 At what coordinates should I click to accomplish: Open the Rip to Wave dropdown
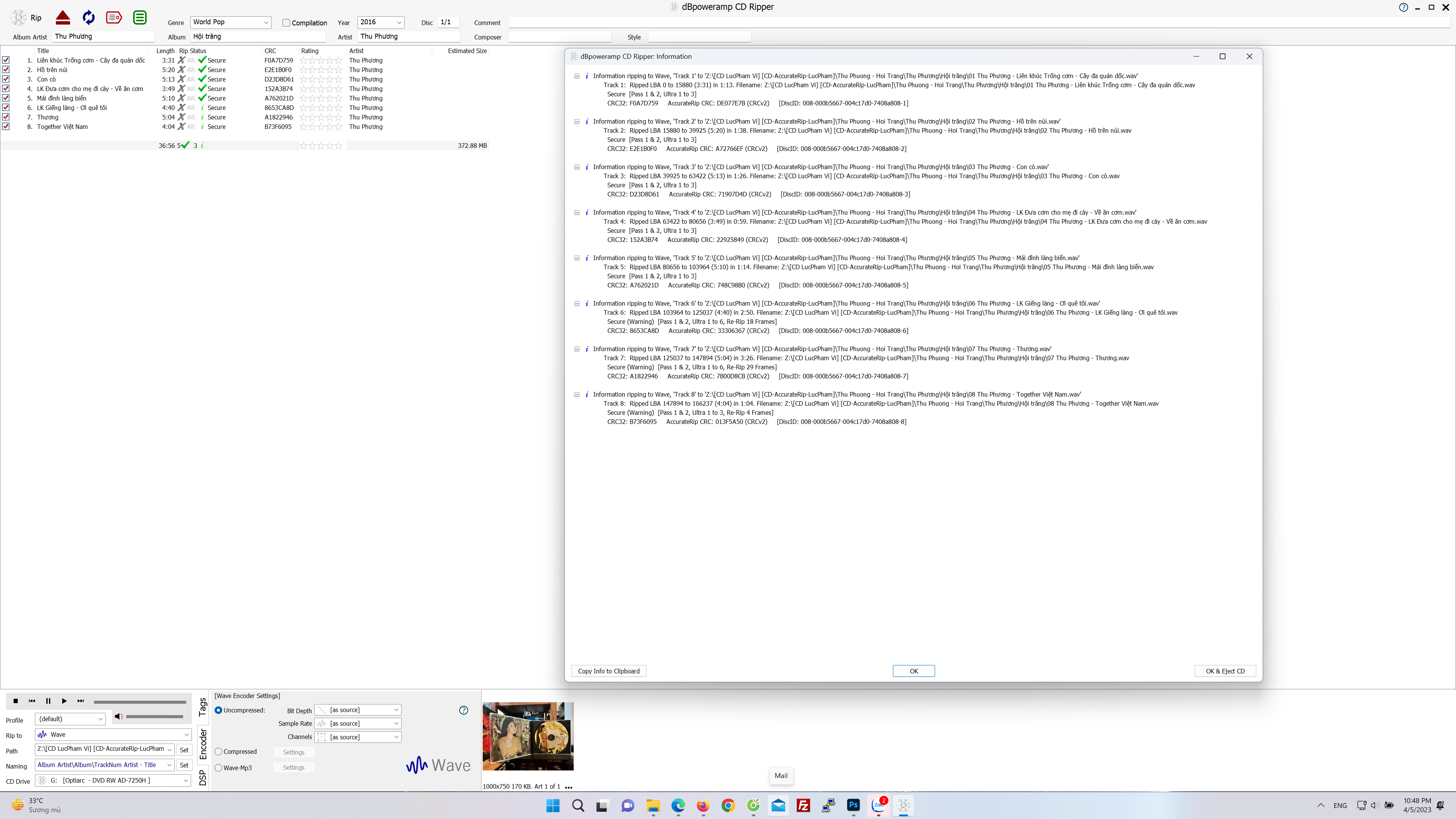(114, 735)
